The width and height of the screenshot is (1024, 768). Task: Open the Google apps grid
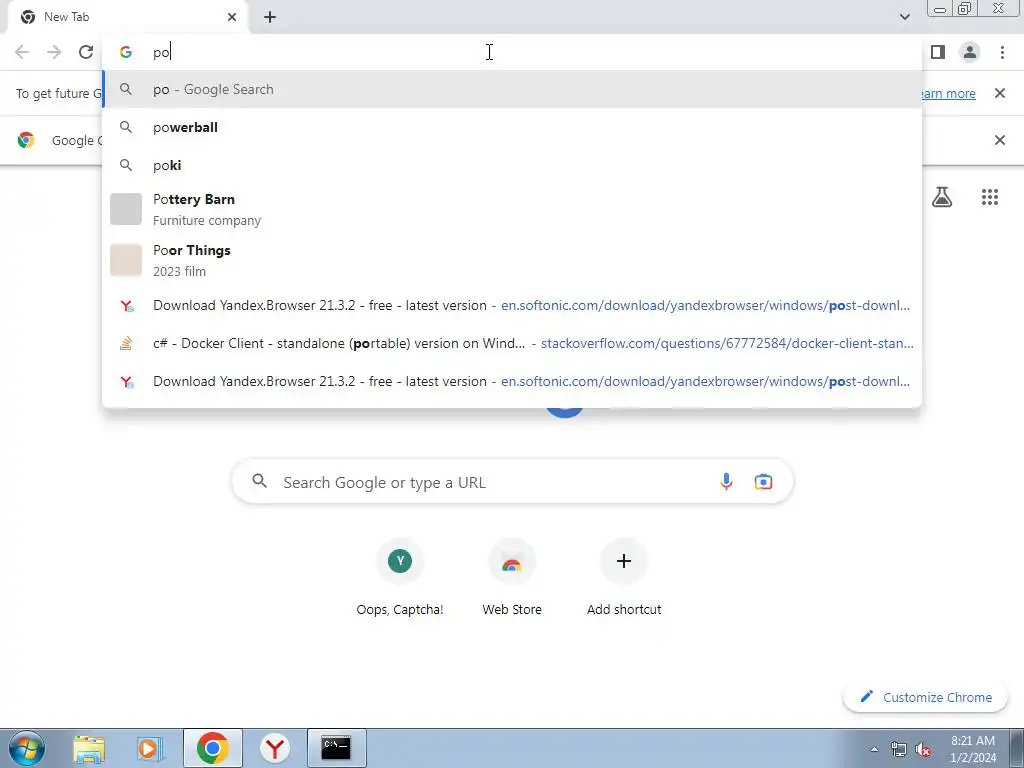(990, 197)
